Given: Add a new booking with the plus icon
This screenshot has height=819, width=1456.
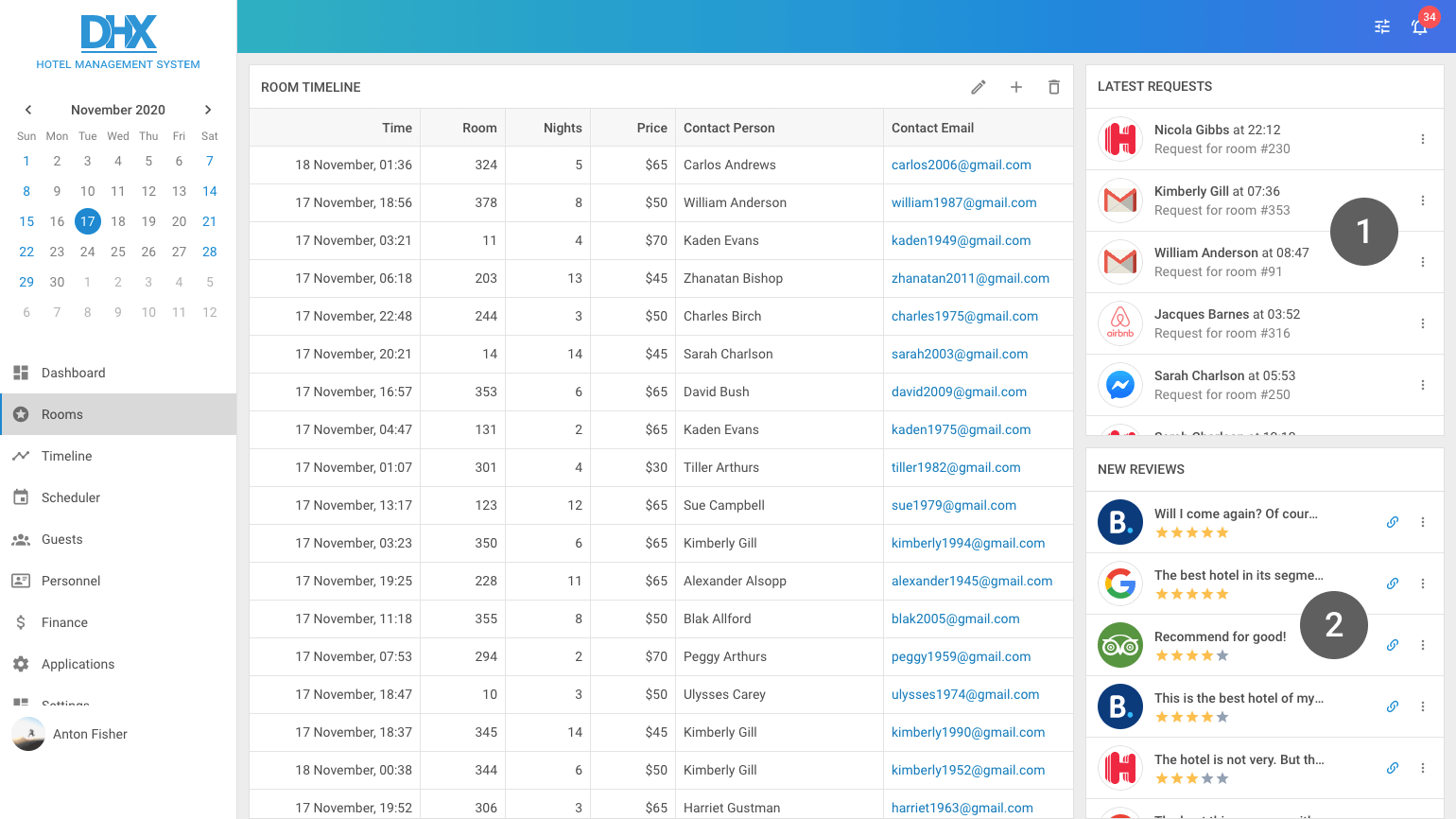Looking at the screenshot, I should [x=1015, y=86].
